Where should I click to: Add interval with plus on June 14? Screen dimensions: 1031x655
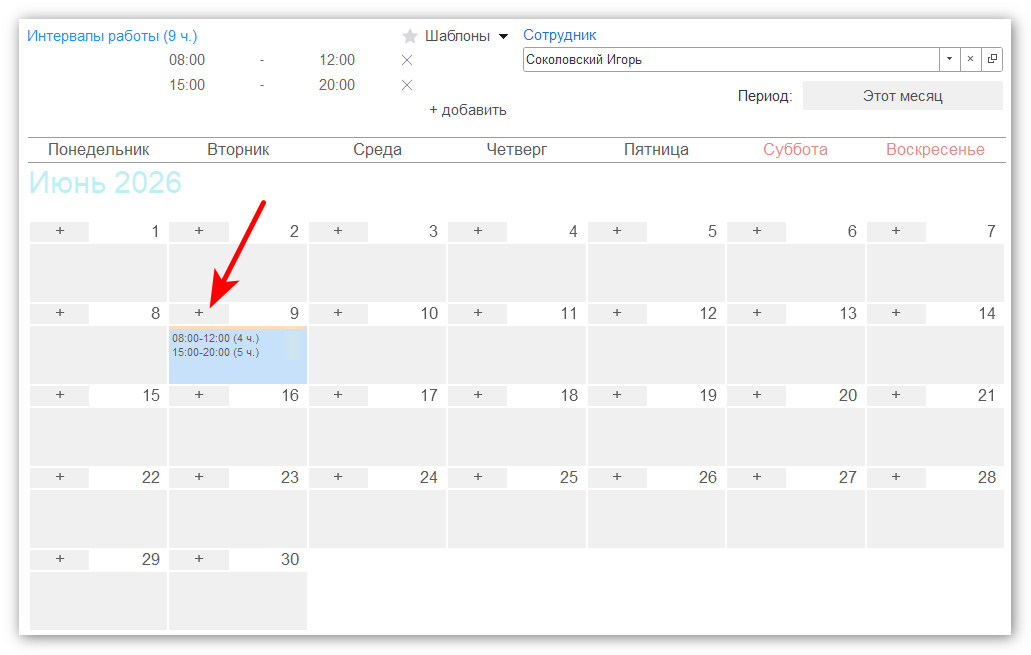[x=896, y=313]
